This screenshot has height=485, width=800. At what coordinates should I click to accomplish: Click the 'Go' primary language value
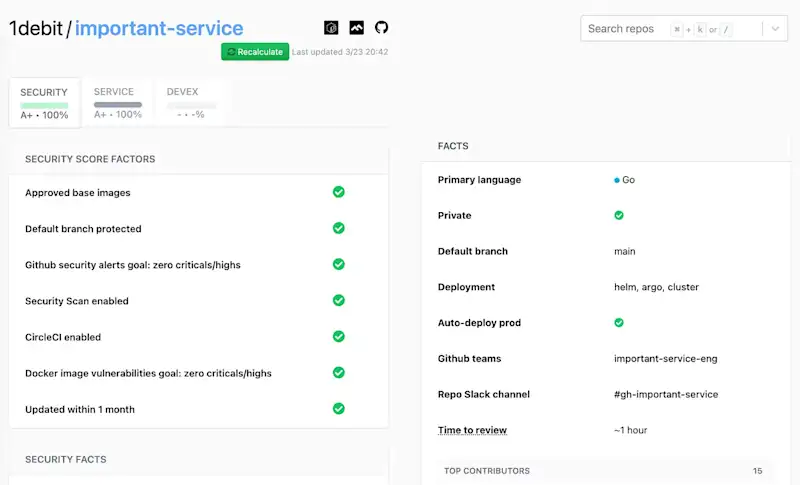coord(629,180)
